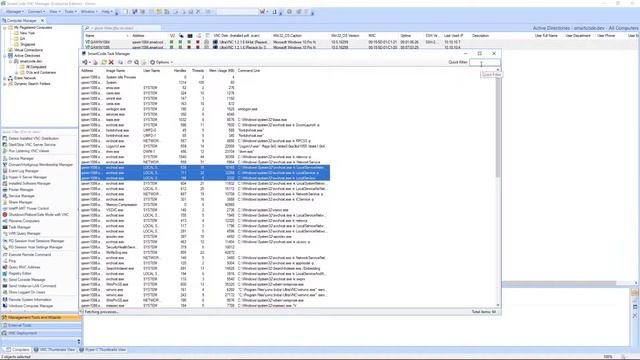
Task: Open the Window menu
Action: (x=89, y=11)
